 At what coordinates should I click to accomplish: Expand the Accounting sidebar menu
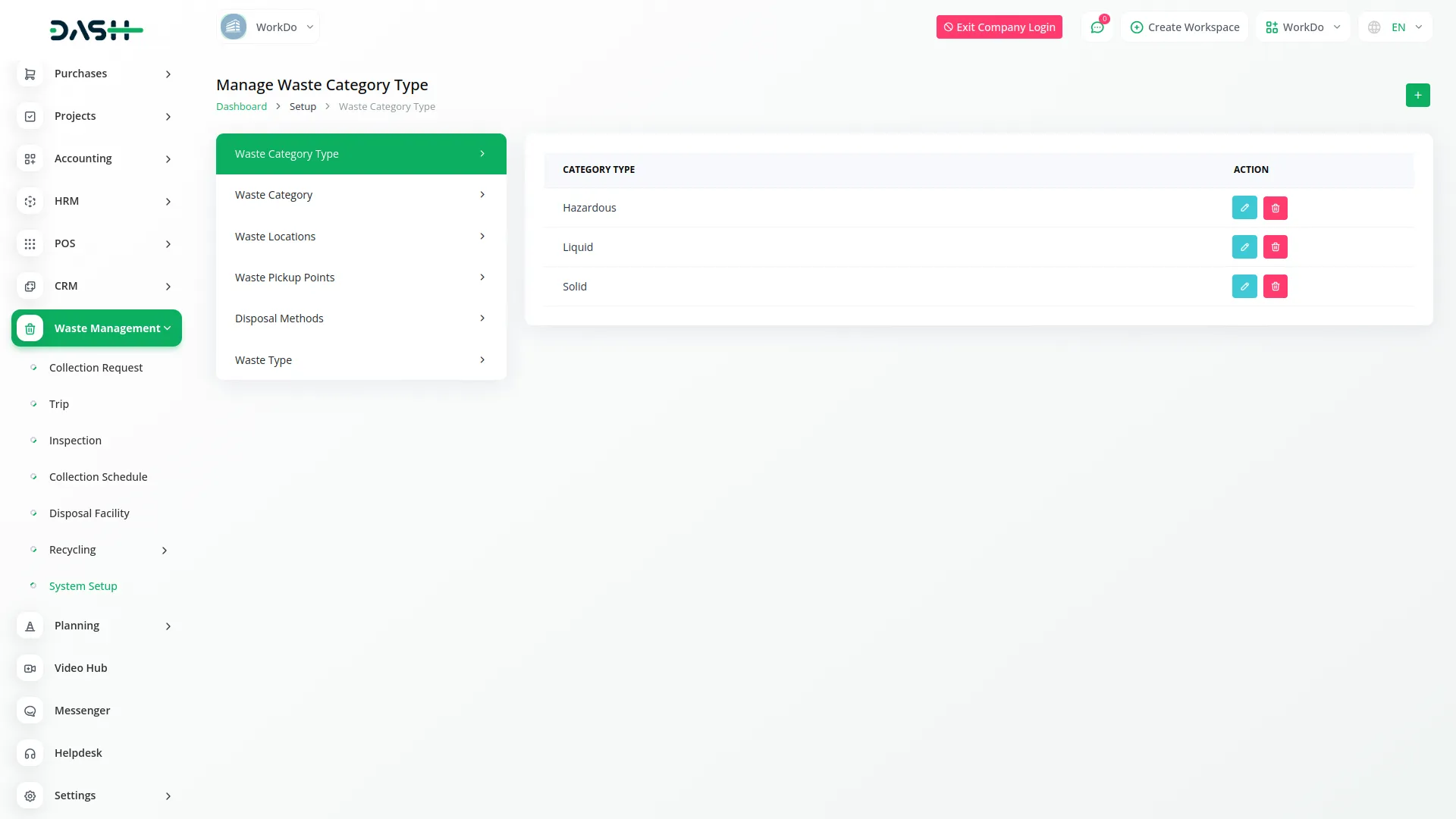point(168,159)
